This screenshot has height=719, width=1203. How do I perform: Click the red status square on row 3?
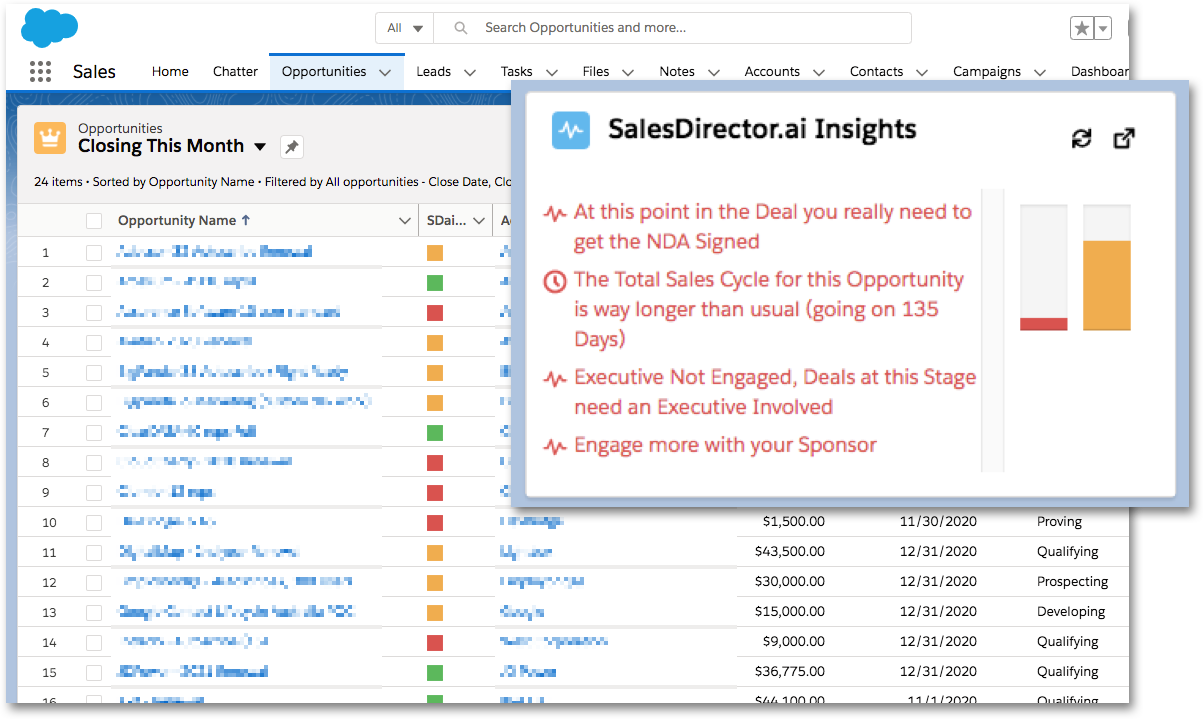pyautogui.click(x=434, y=312)
